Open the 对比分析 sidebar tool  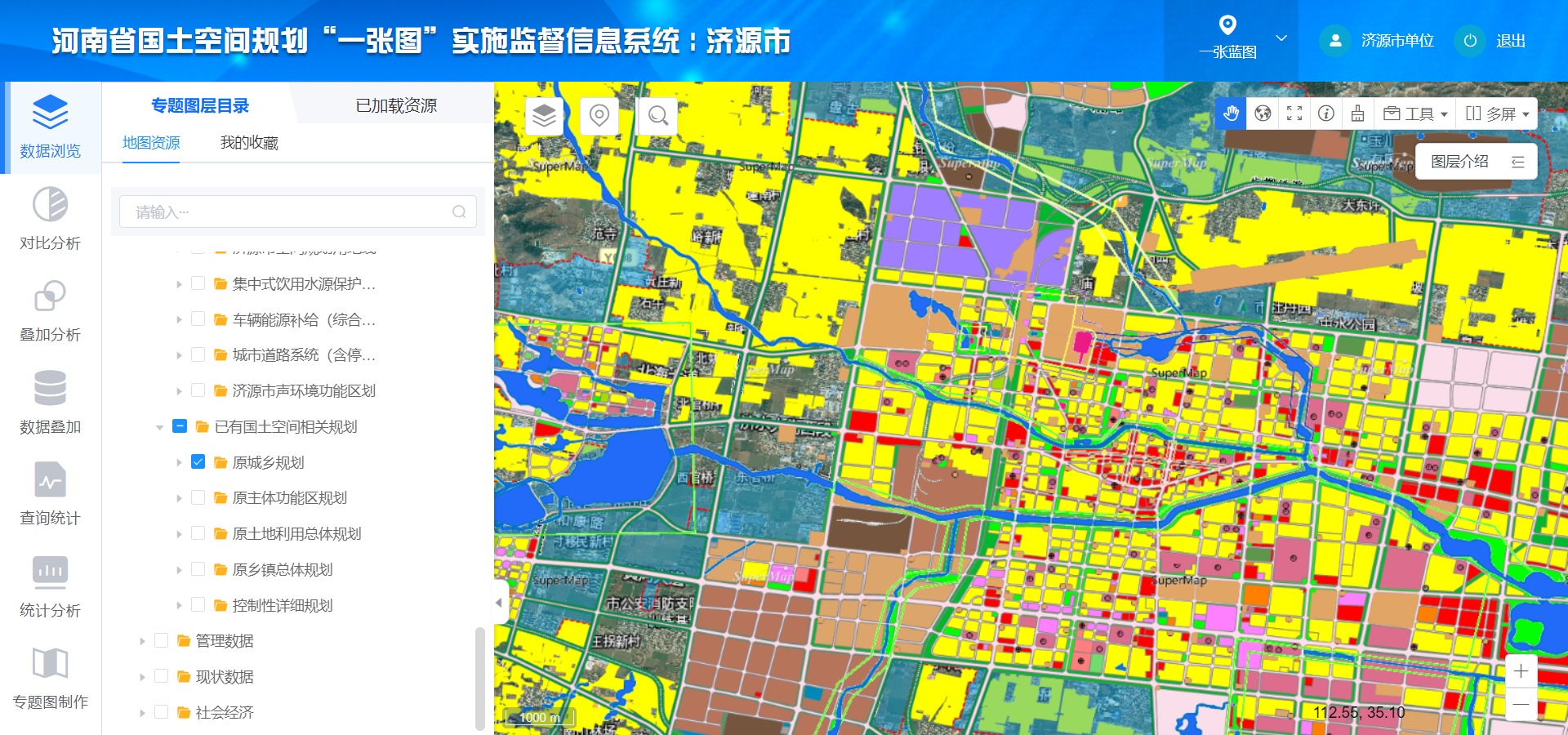point(51,219)
